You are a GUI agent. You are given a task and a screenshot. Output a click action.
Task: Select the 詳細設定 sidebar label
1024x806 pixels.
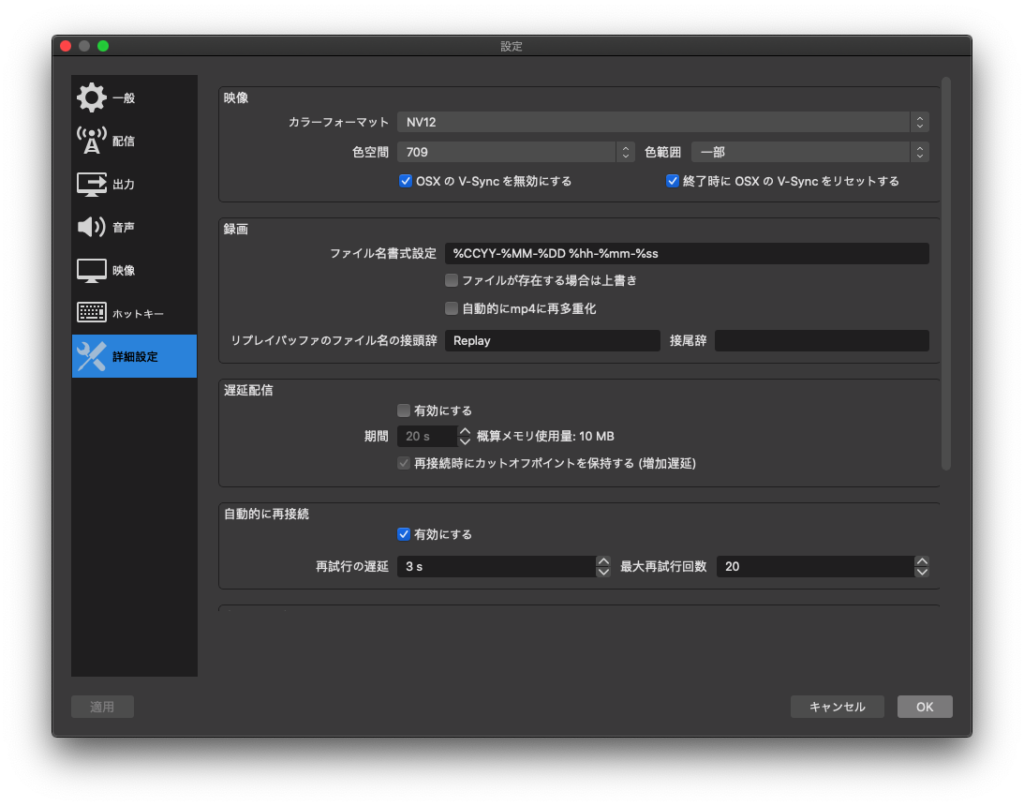[x=135, y=357]
